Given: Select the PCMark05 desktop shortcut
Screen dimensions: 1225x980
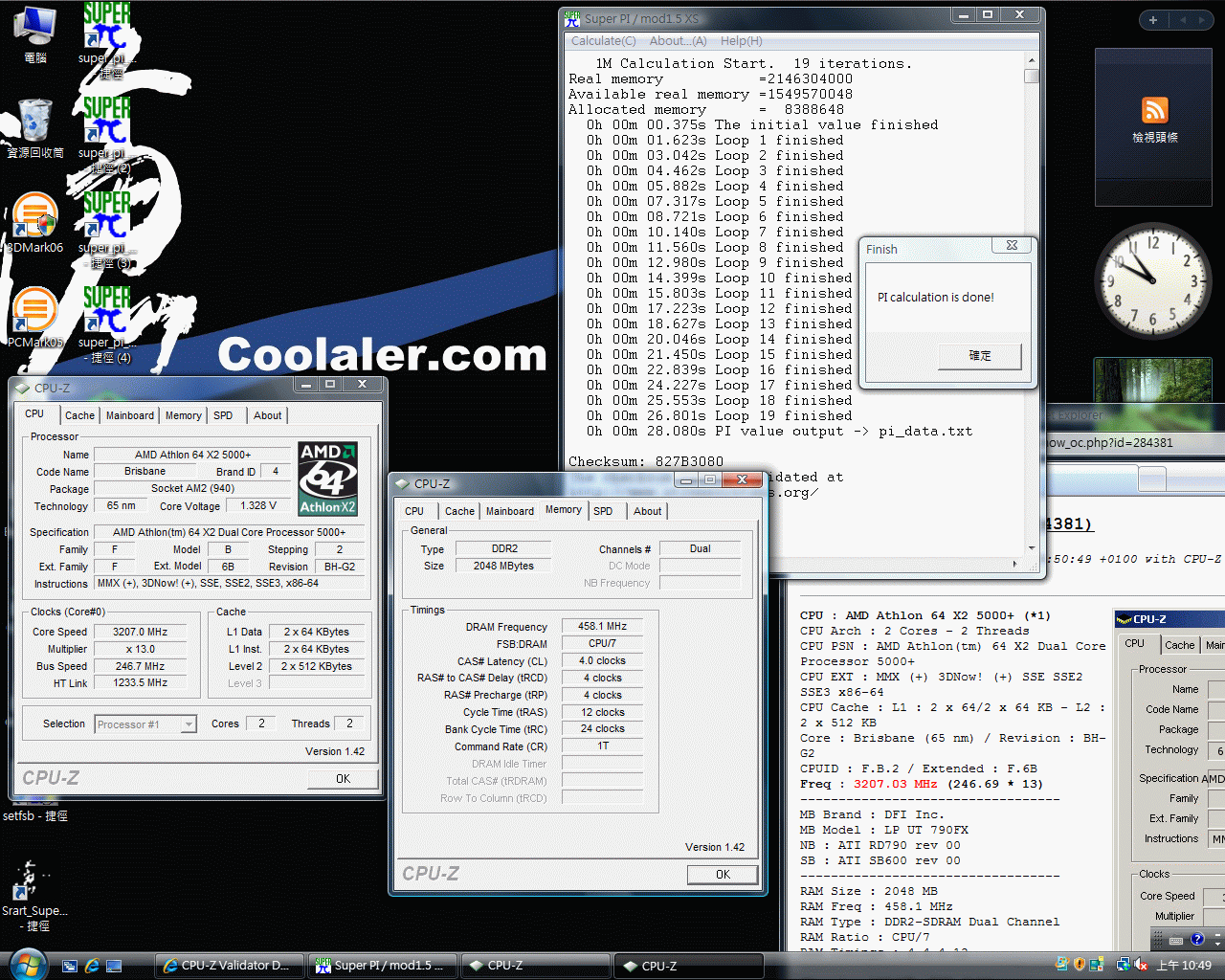Looking at the screenshot, I should pos(35,318).
